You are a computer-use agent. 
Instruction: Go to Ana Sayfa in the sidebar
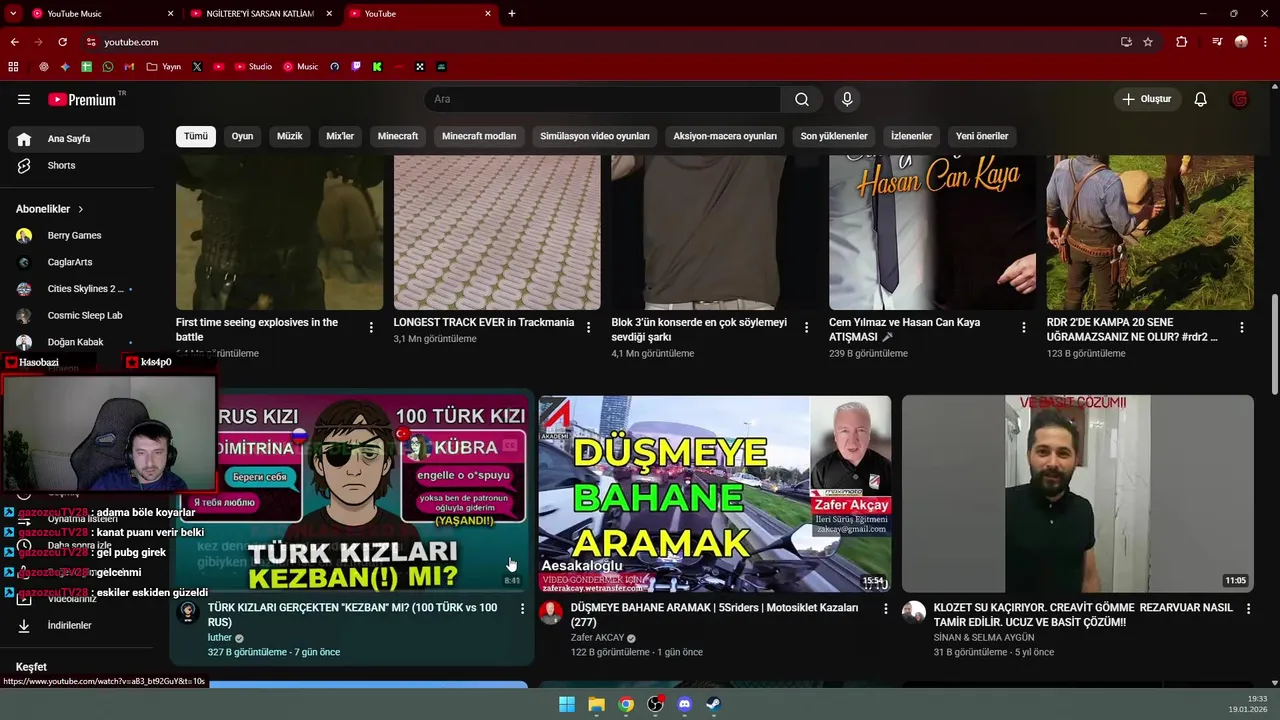[76, 139]
